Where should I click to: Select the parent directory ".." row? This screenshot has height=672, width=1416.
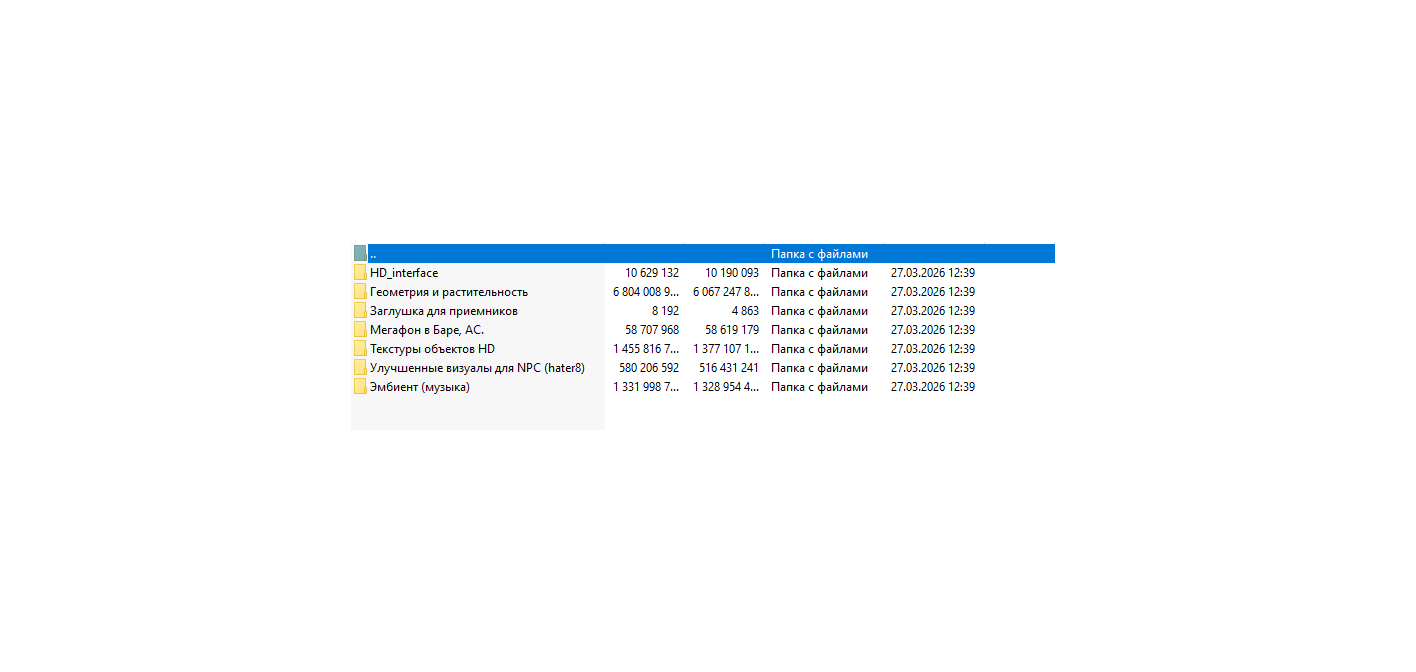704,254
